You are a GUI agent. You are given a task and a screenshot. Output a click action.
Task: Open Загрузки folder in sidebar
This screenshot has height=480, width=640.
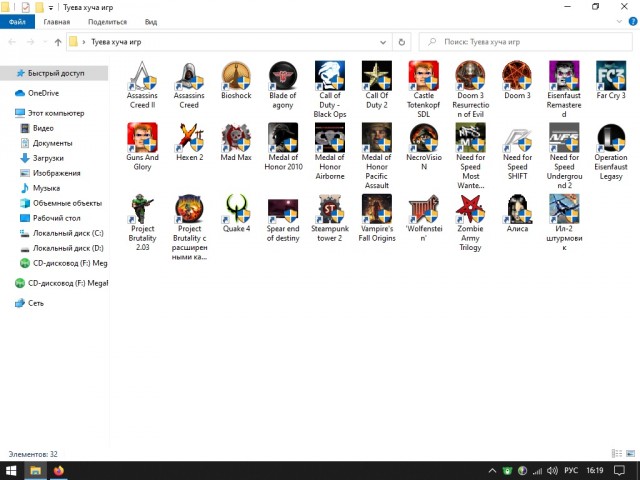pyautogui.click(x=48, y=158)
